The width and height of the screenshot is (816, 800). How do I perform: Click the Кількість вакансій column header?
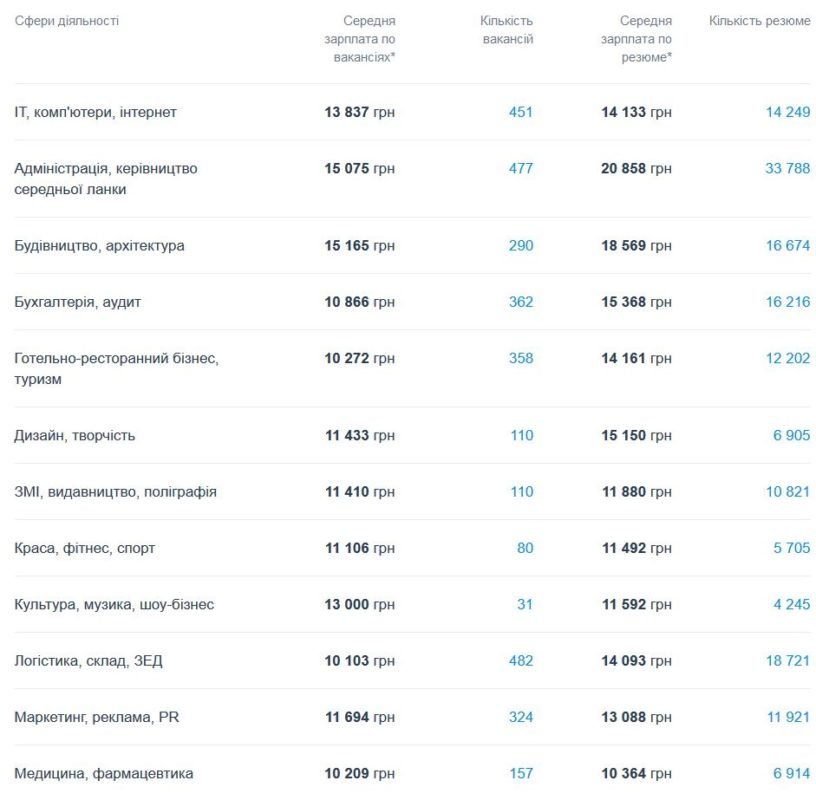click(x=506, y=30)
